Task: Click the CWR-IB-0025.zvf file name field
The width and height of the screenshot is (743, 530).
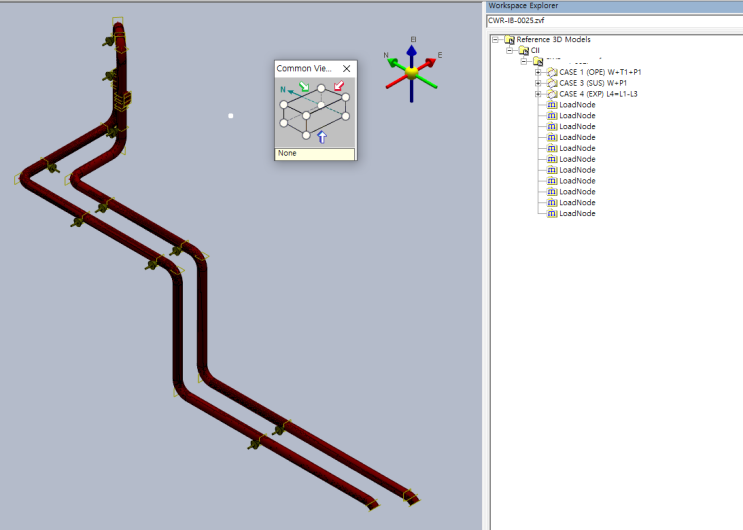Action: (x=612, y=20)
